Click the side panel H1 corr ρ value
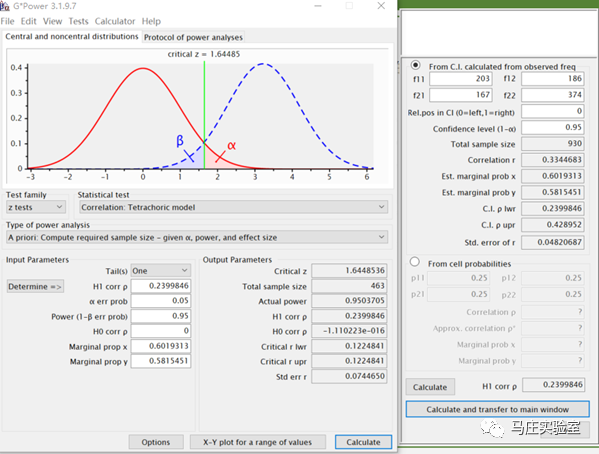This screenshot has height=454, width=599. [x=553, y=385]
